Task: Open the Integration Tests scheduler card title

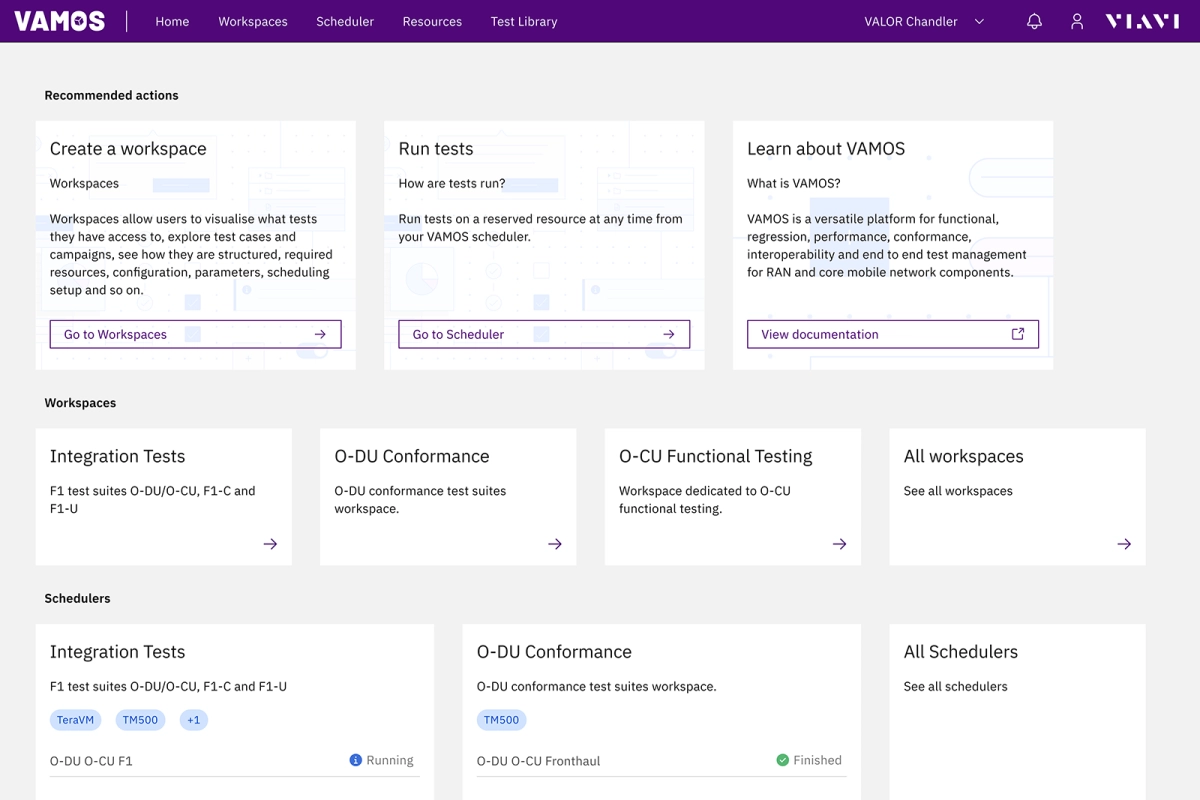Action: pos(118,652)
